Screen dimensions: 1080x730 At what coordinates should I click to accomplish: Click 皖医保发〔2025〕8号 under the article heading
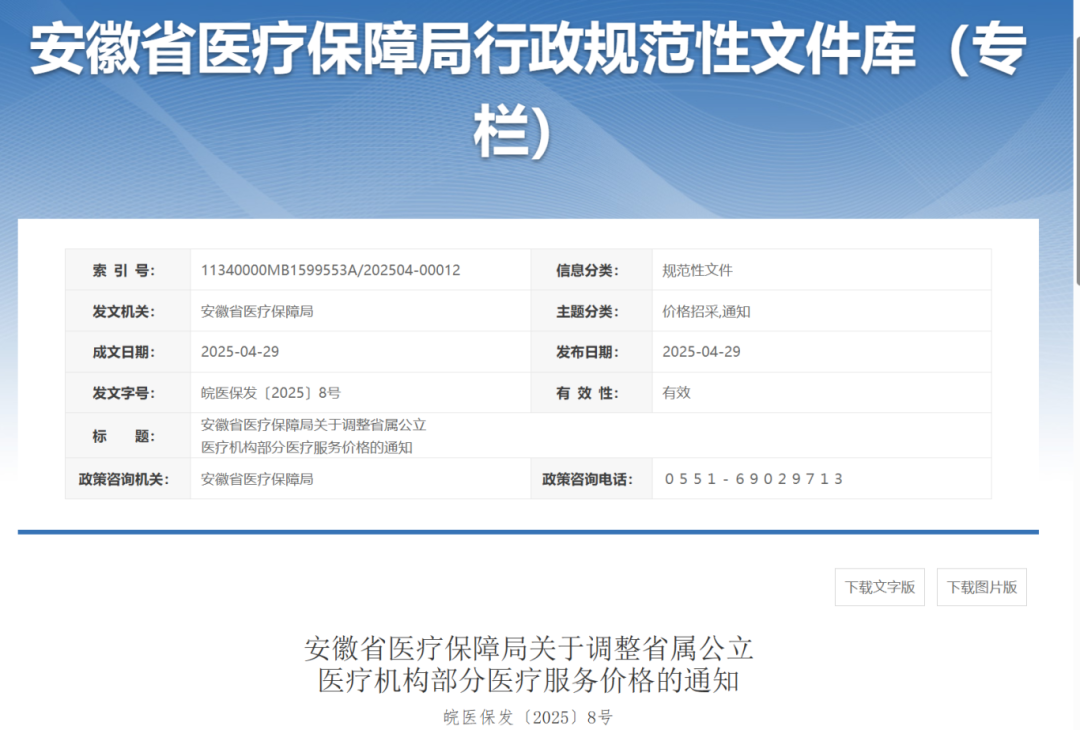tap(528, 717)
